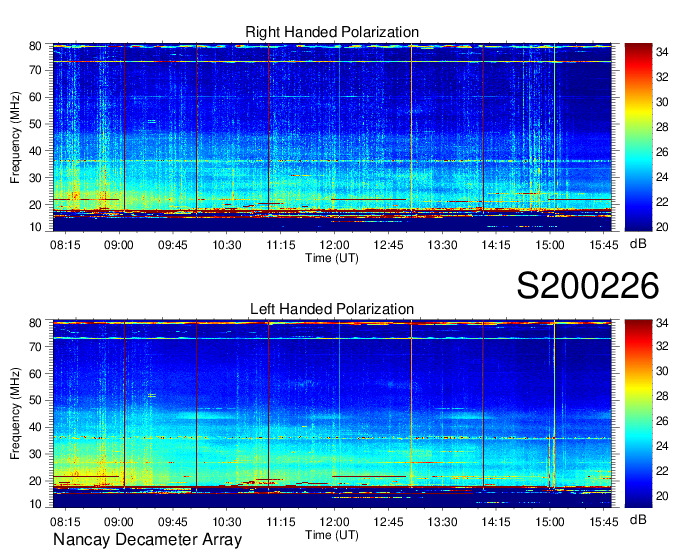680x552 pixels.
Task: Click the left-handed spectrogram plot
Action: coord(332,414)
